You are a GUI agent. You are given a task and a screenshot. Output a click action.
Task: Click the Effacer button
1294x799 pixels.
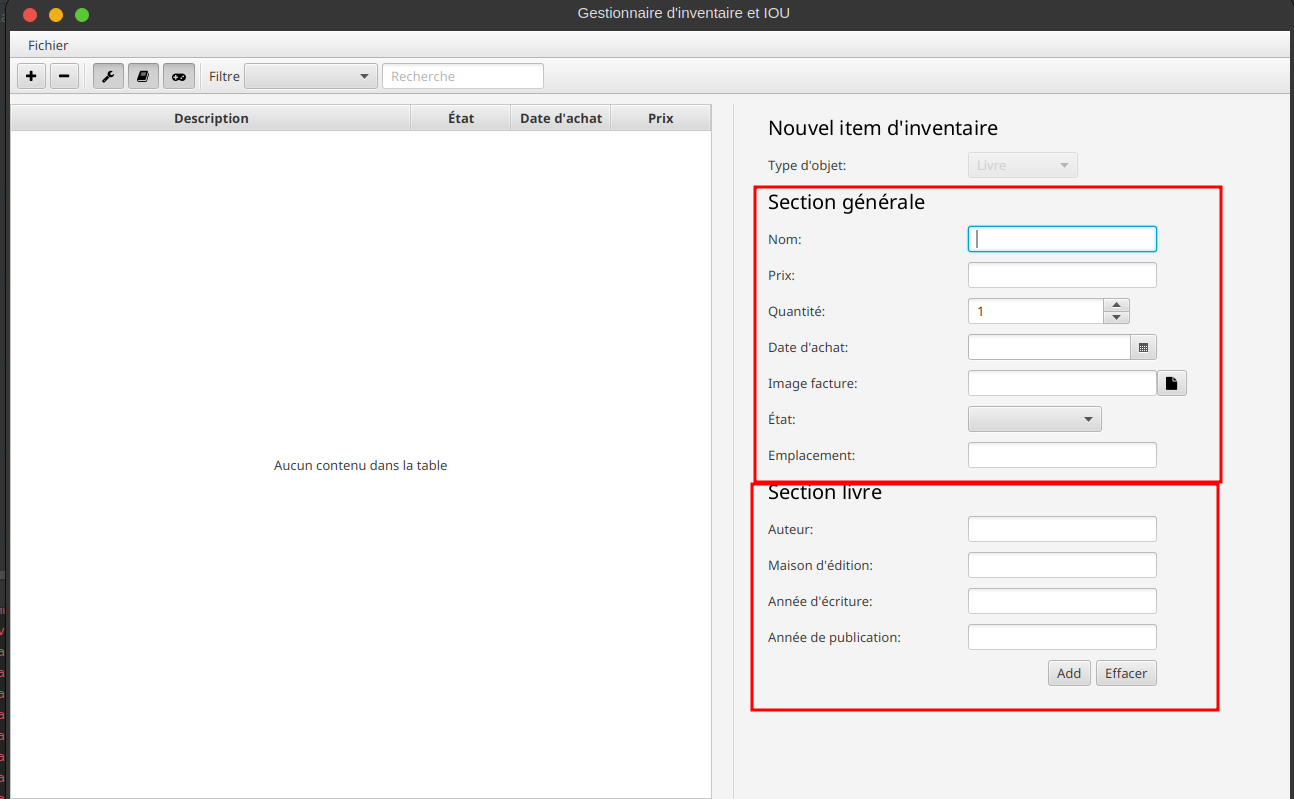tap(1126, 673)
